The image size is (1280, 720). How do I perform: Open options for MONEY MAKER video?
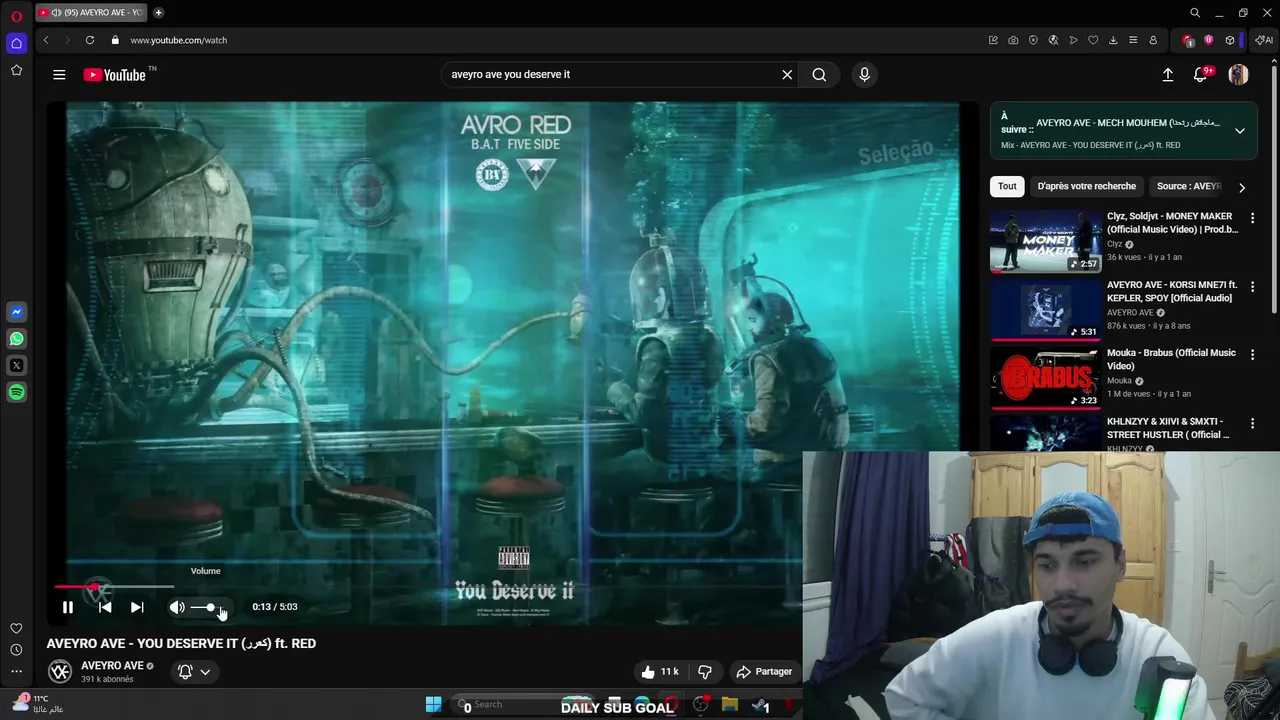[x=1252, y=218]
